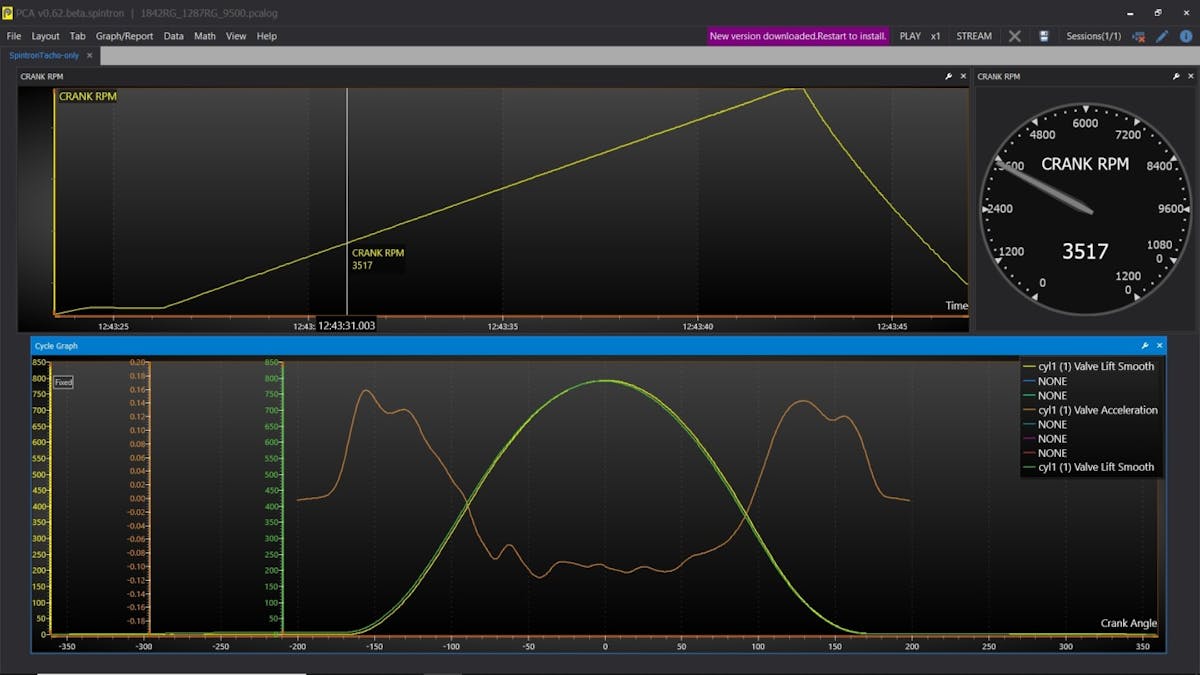Toggle the Fixed axis button
The width and height of the screenshot is (1200, 675).
(x=63, y=382)
